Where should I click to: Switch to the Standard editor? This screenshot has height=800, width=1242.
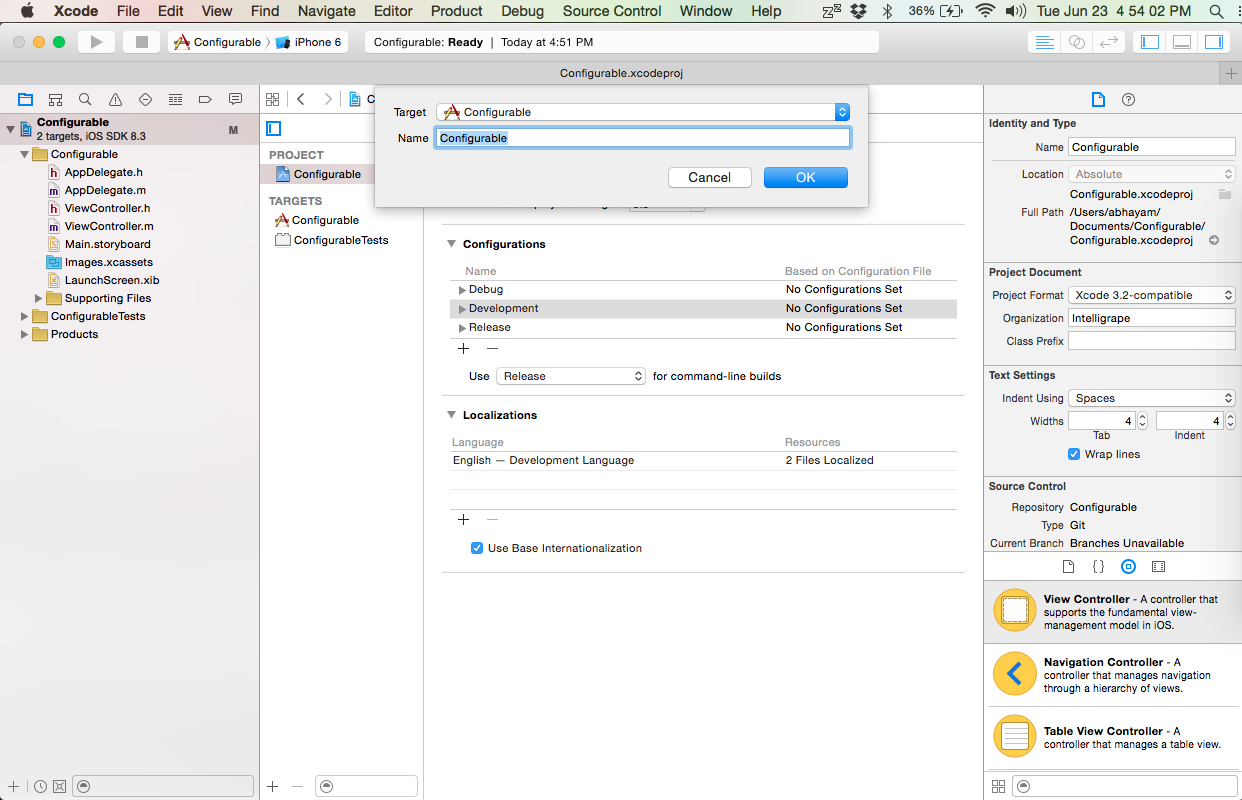(1044, 42)
